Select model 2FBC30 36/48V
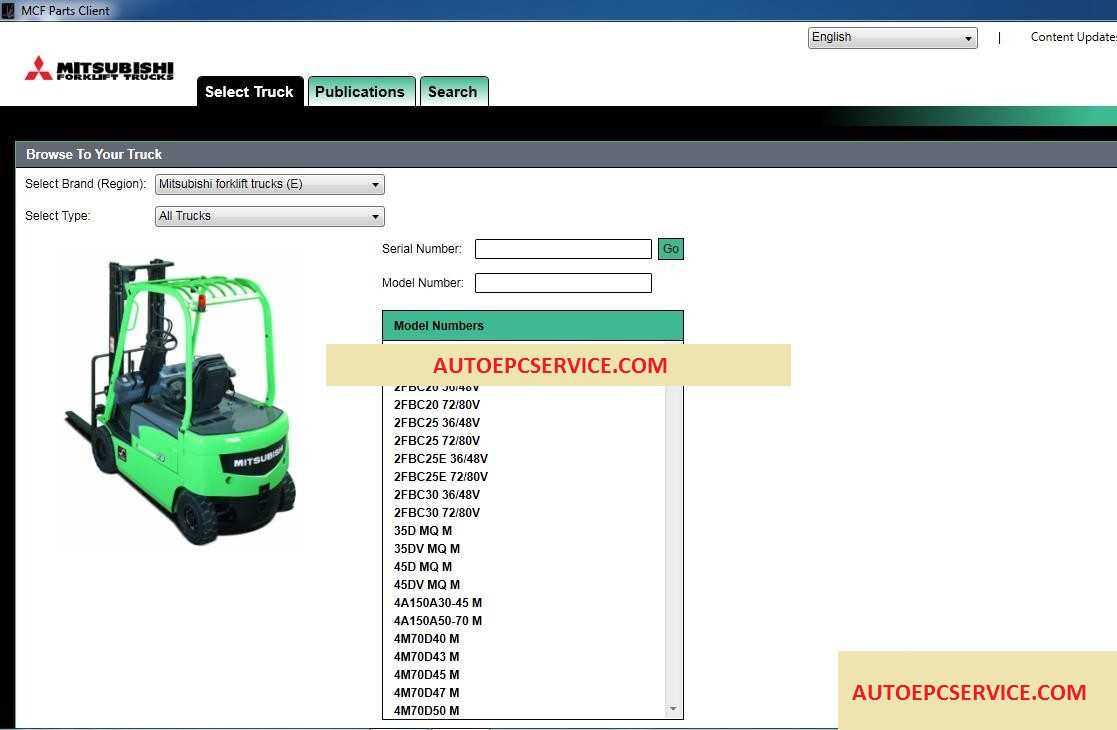The image size is (1117, 730). point(437,494)
